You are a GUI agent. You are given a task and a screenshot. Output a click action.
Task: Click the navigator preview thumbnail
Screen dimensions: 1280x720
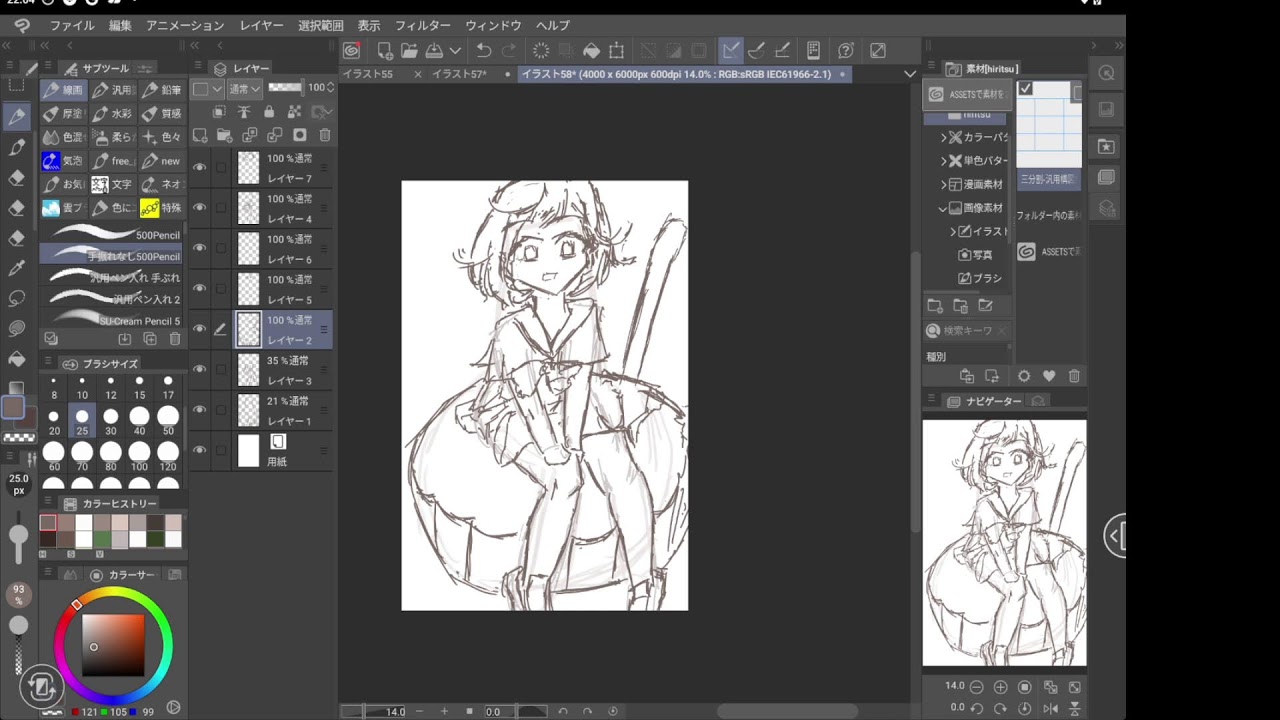coord(1004,542)
